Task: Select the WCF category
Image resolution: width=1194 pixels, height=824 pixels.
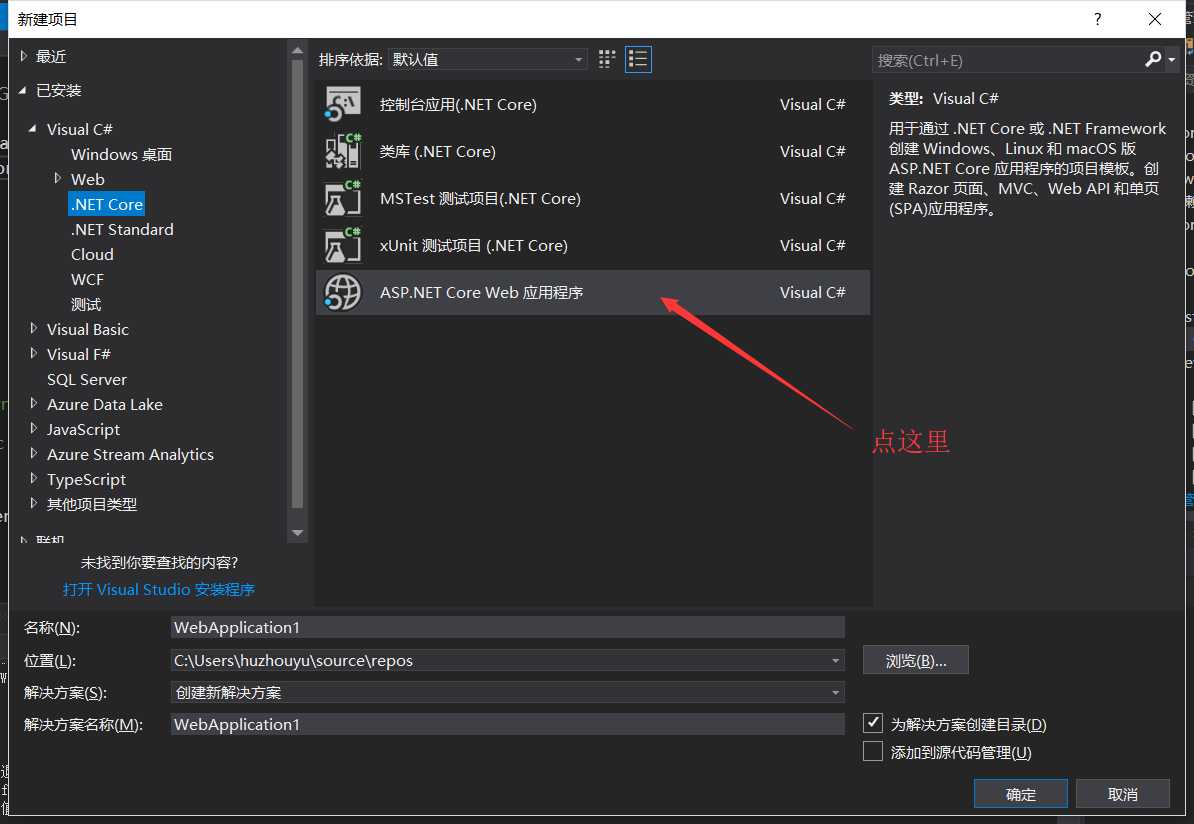Action: 87,279
